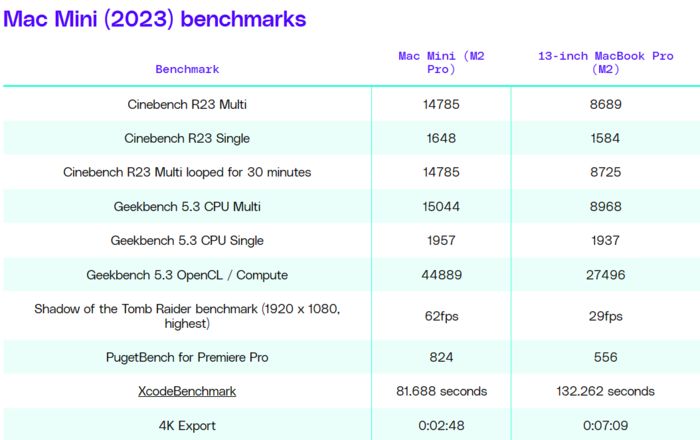The width and height of the screenshot is (700, 440).
Task: Click the Mac Mini (2023) benchmarks heading
Action: tap(154, 19)
